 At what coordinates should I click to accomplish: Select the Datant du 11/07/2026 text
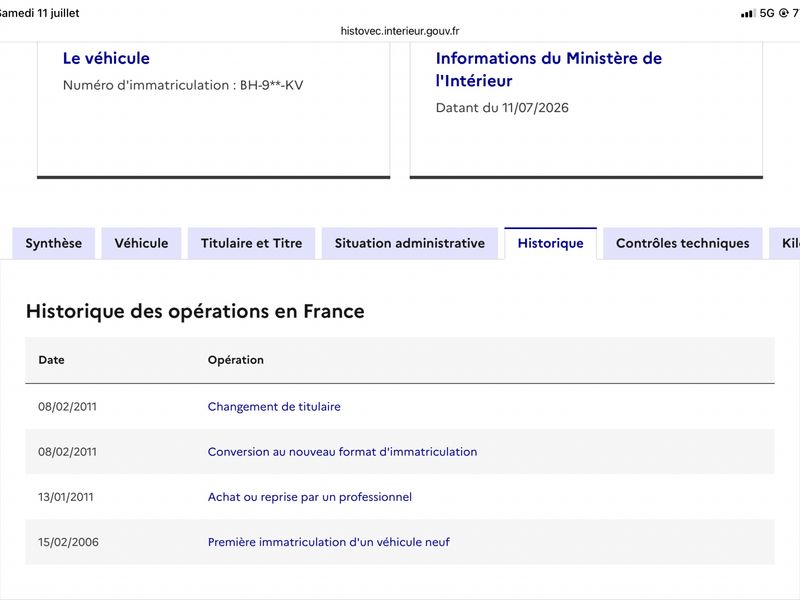click(x=502, y=108)
